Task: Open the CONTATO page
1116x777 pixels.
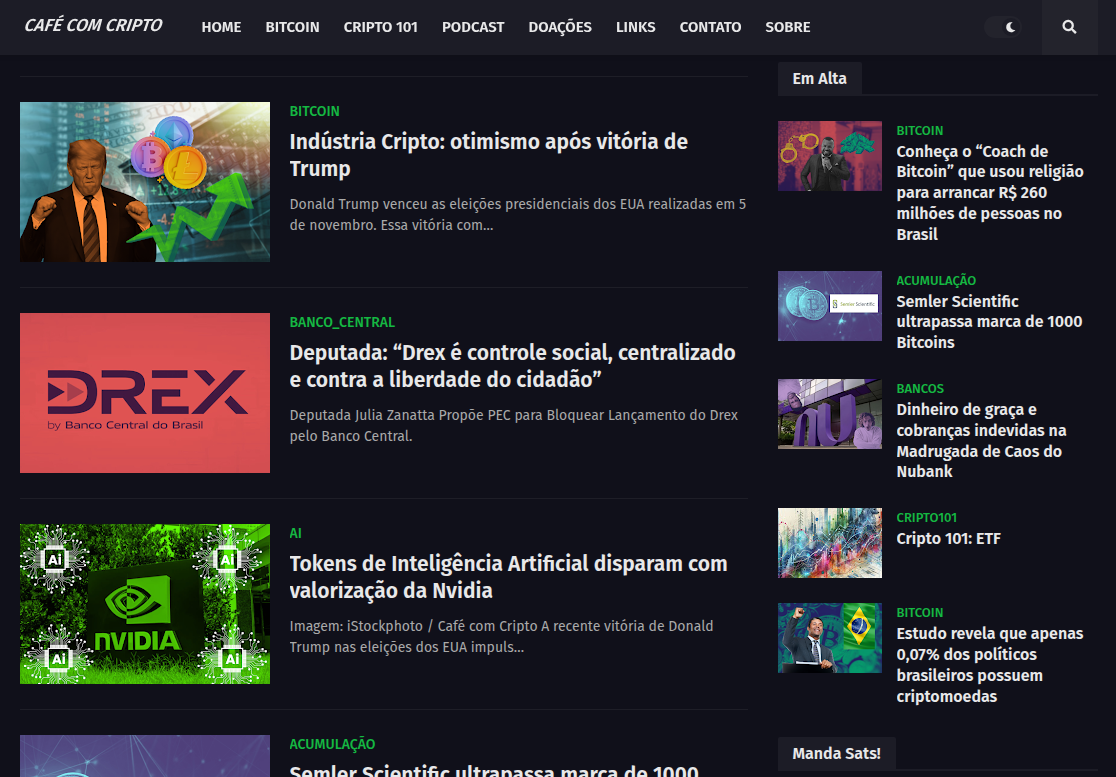Action: 710,27
